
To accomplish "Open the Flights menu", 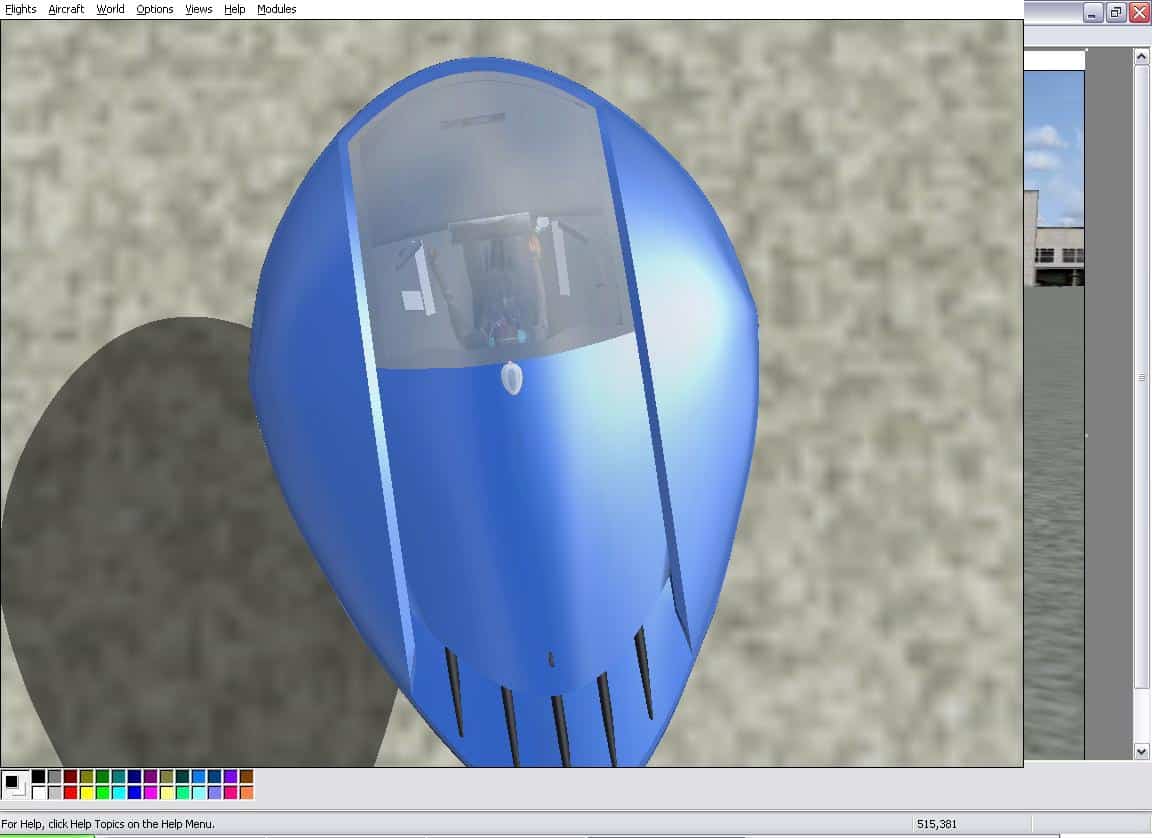I will (20, 9).
